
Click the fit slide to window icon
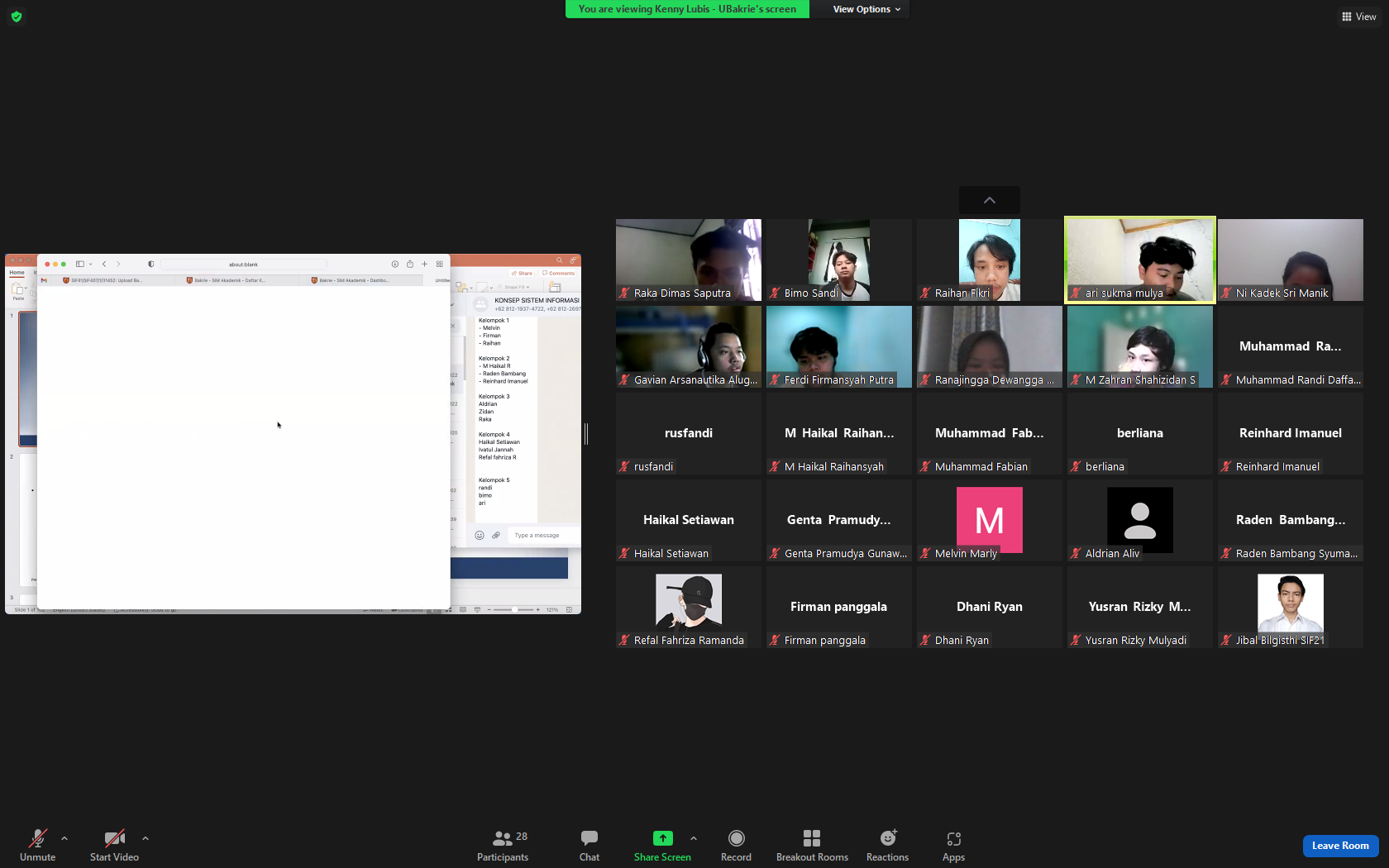569,610
